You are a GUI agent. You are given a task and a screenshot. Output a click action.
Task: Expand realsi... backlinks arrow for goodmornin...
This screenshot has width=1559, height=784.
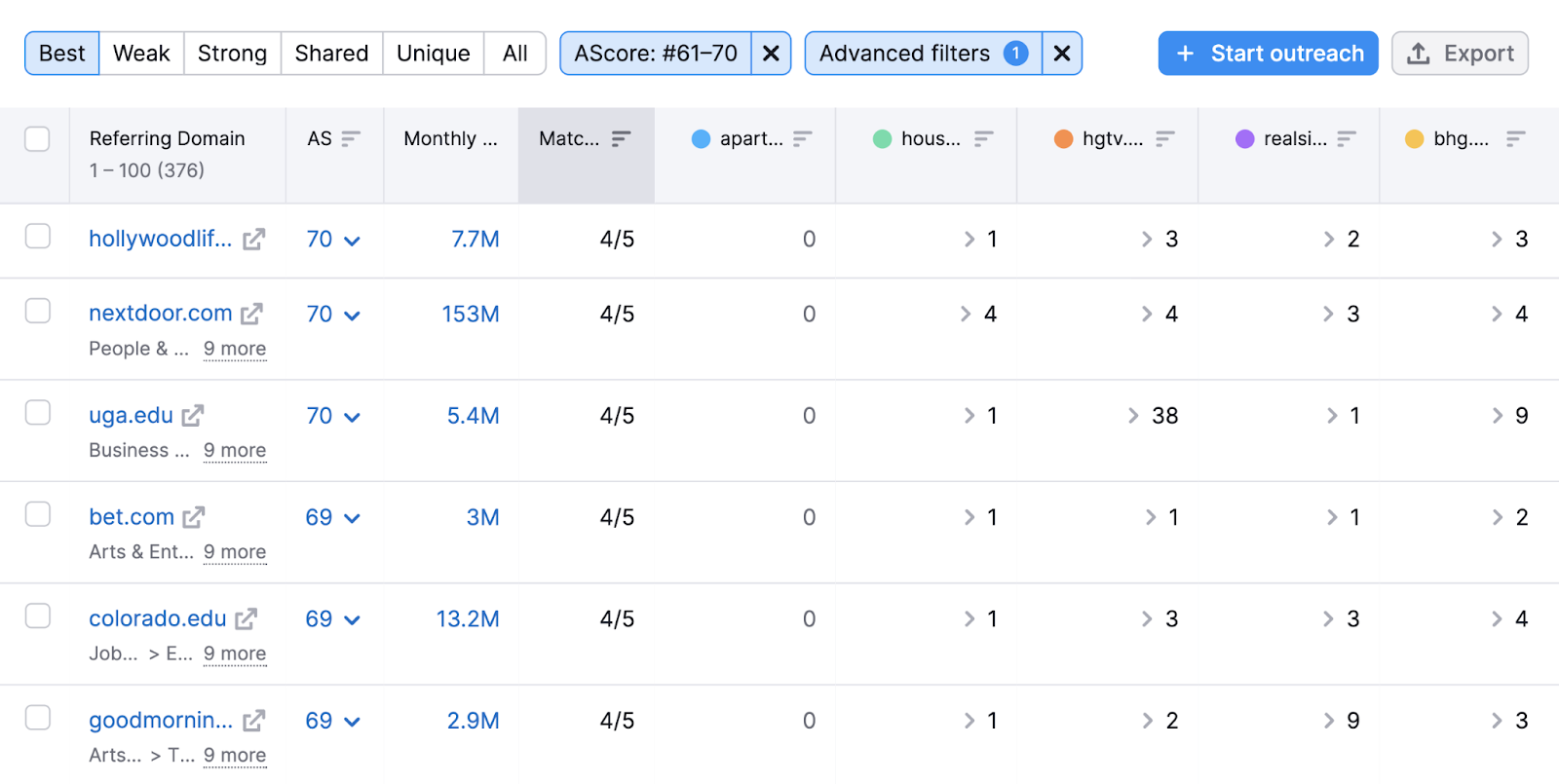coord(1328,721)
